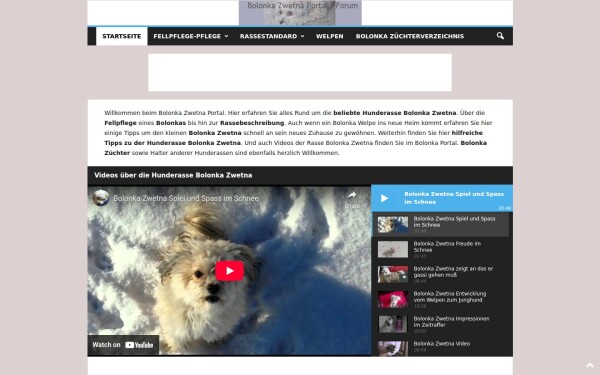Click the heading Videos über die Hunderasse
Image resolution: width=600 pixels, height=375 pixels.
pos(173,175)
